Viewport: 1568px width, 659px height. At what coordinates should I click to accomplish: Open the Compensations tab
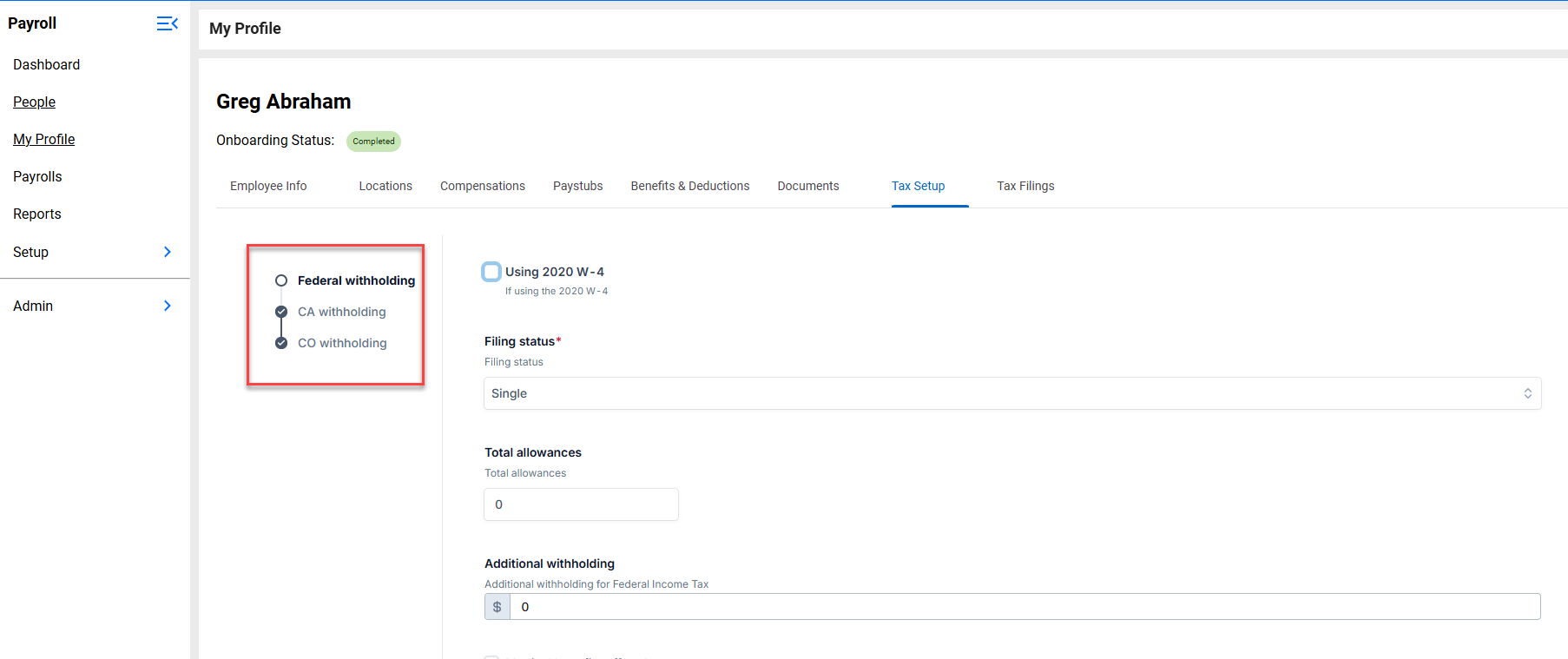[x=483, y=186]
